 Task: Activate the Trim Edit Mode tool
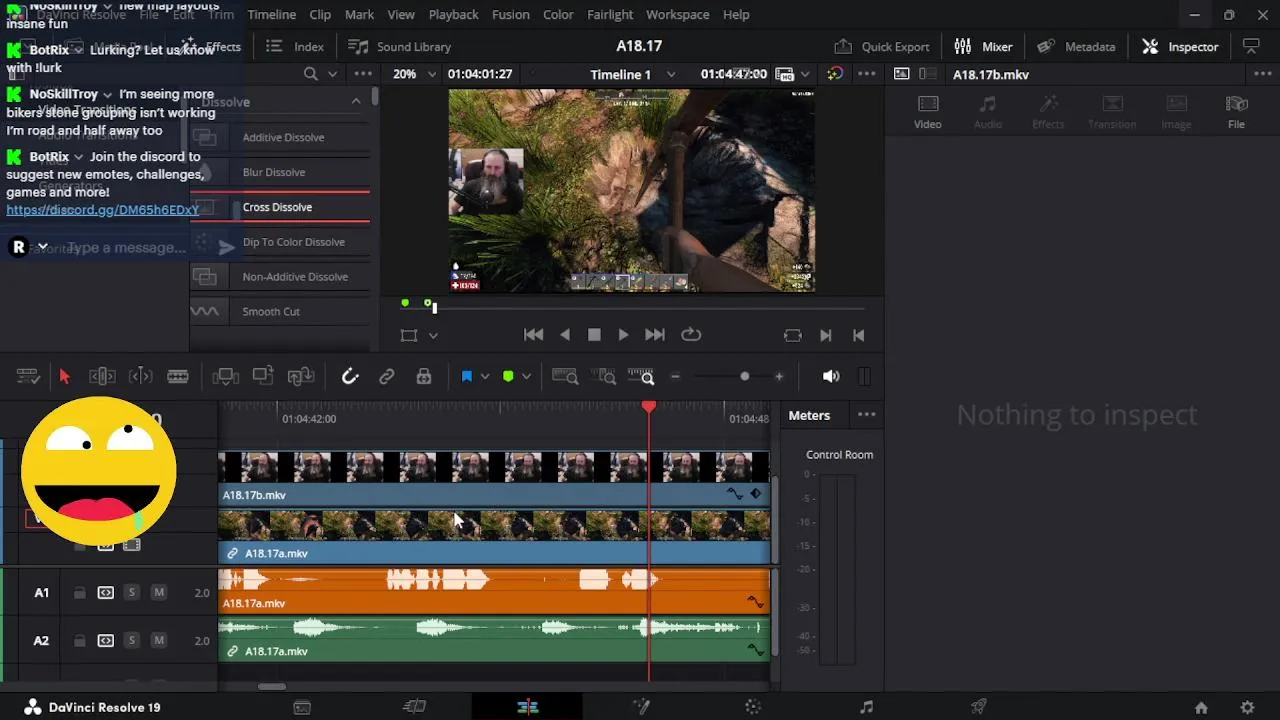point(102,376)
